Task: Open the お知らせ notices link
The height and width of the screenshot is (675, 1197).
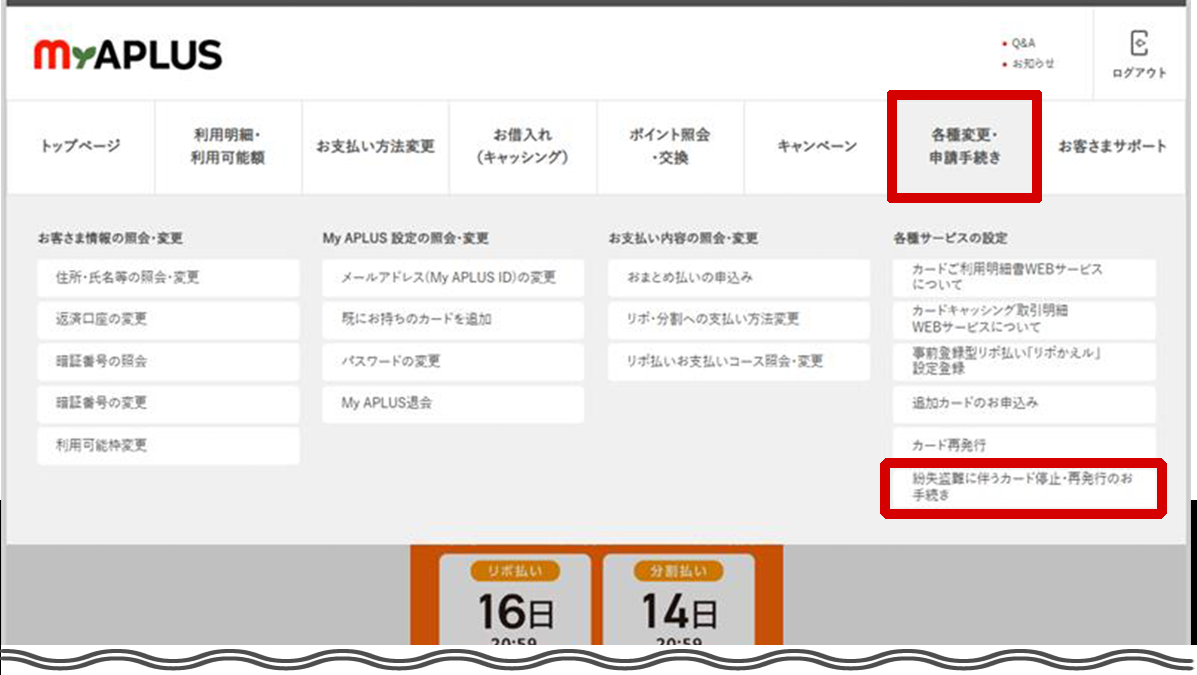Action: pyautogui.click(x=1032, y=63)
